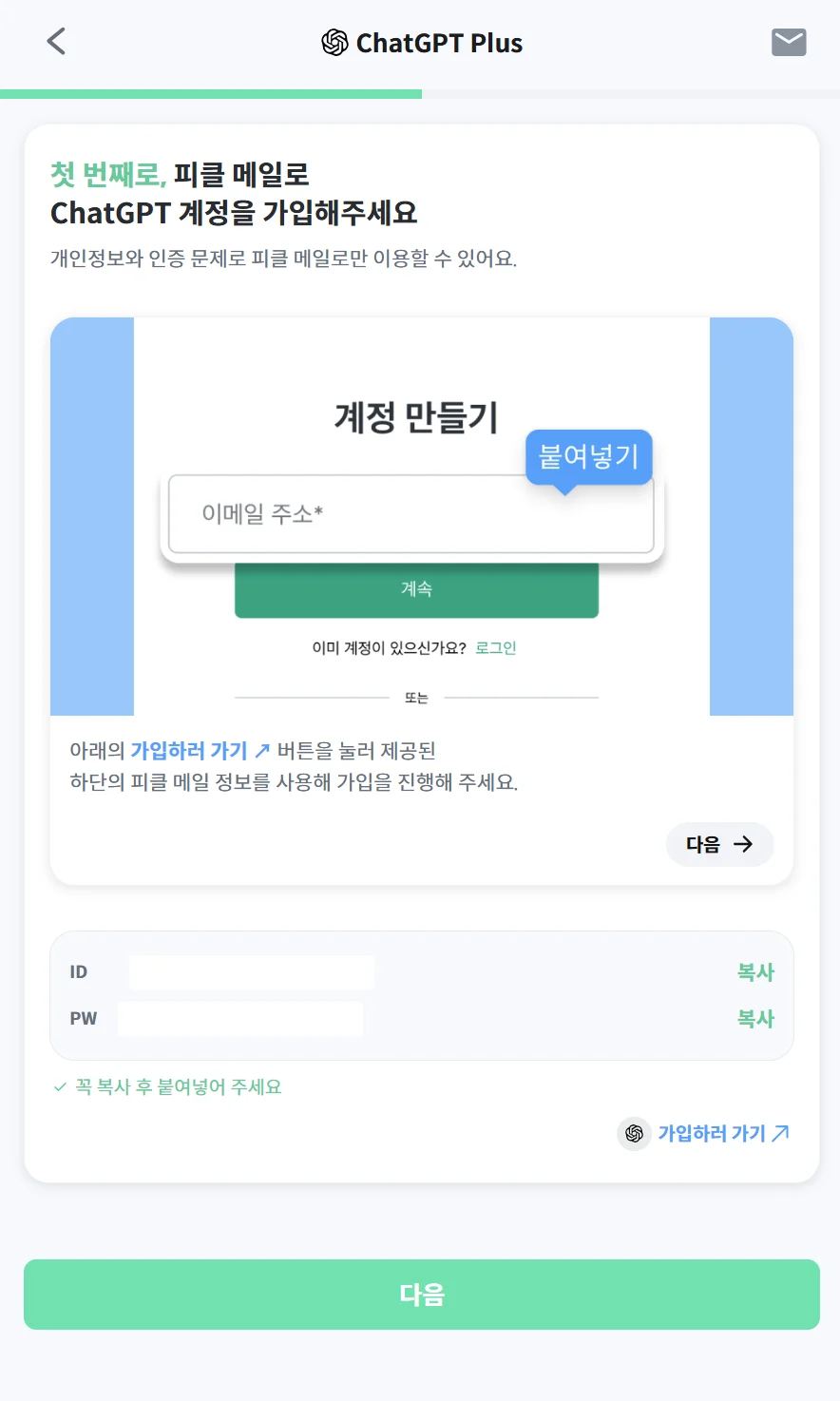840x1401 pixels.
Task: Open the 로그인 link
Action: click(495, 648)
